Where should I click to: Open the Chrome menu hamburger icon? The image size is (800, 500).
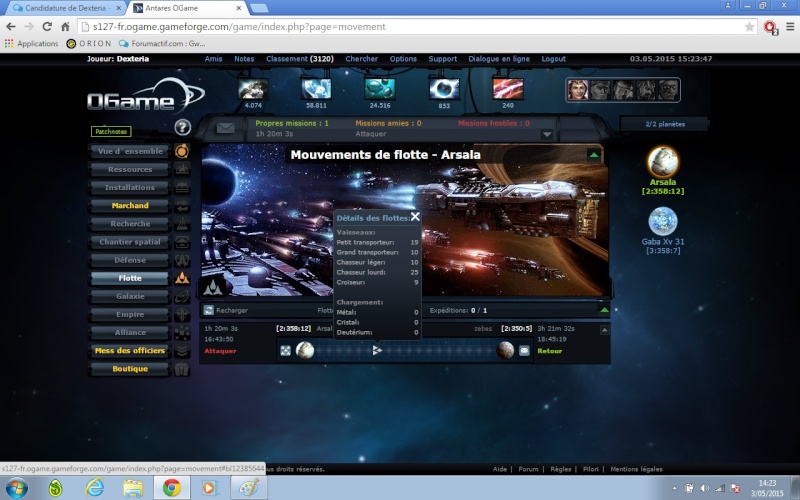(x=790, y=27)
